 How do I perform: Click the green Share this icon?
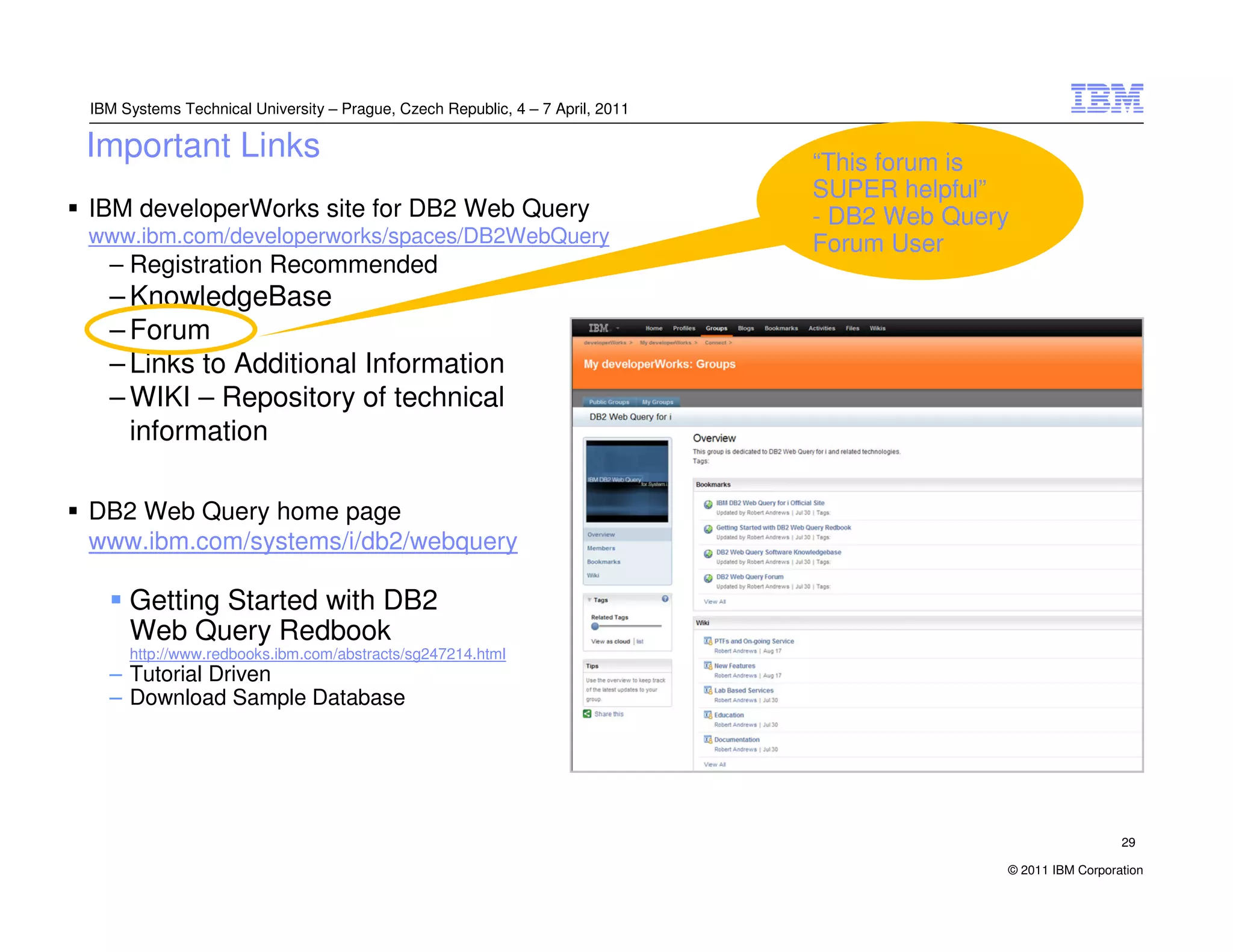[587, 714]
